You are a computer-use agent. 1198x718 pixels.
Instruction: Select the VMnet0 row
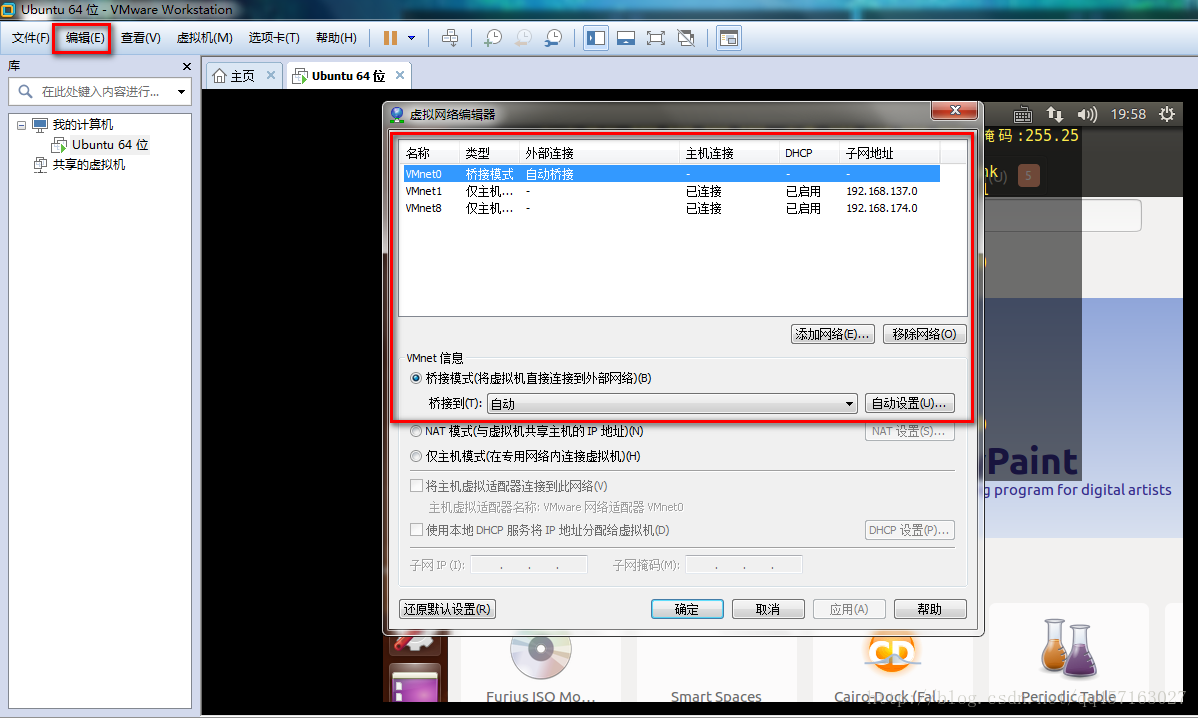pos(672,174)
